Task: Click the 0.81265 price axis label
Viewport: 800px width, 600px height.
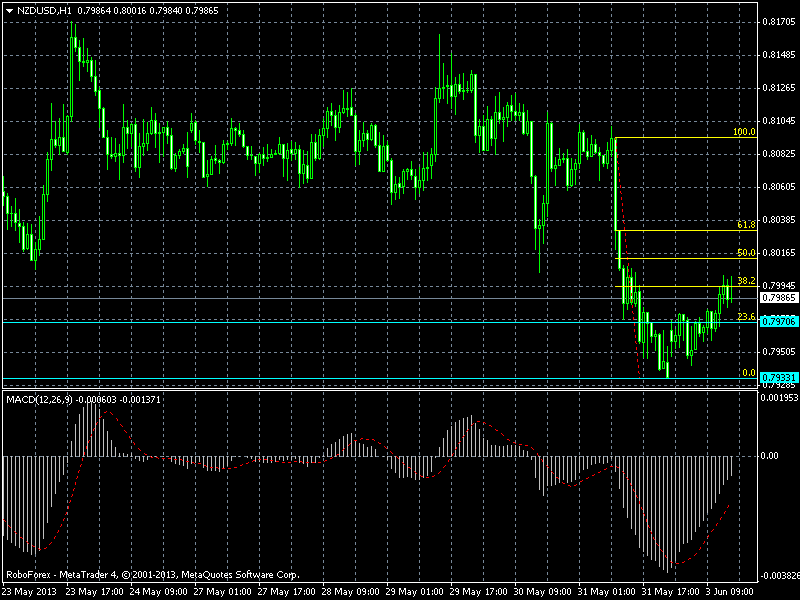Action: pos(779,88)
